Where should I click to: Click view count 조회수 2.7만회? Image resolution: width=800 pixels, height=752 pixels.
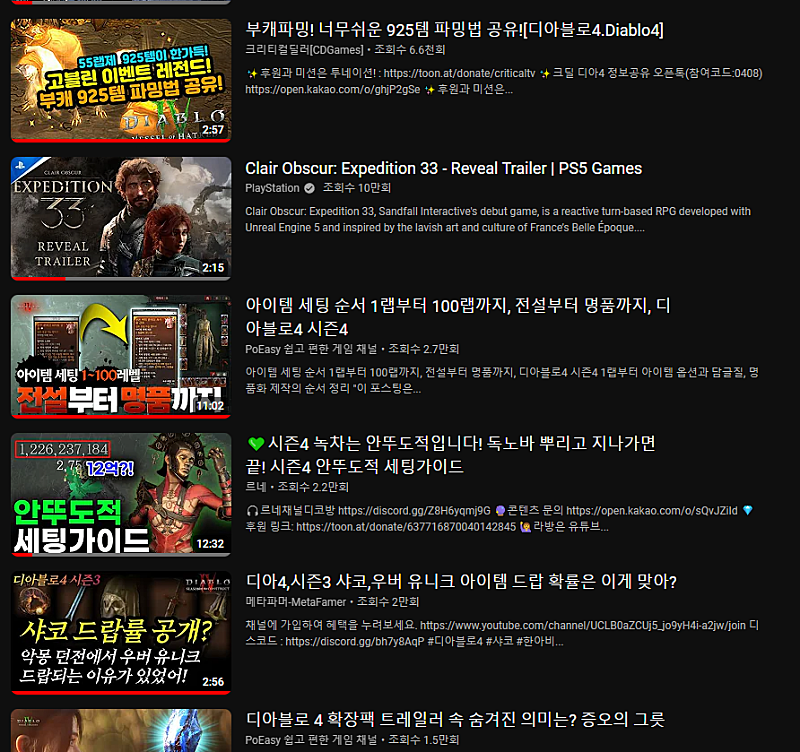(x=423, y=349)
